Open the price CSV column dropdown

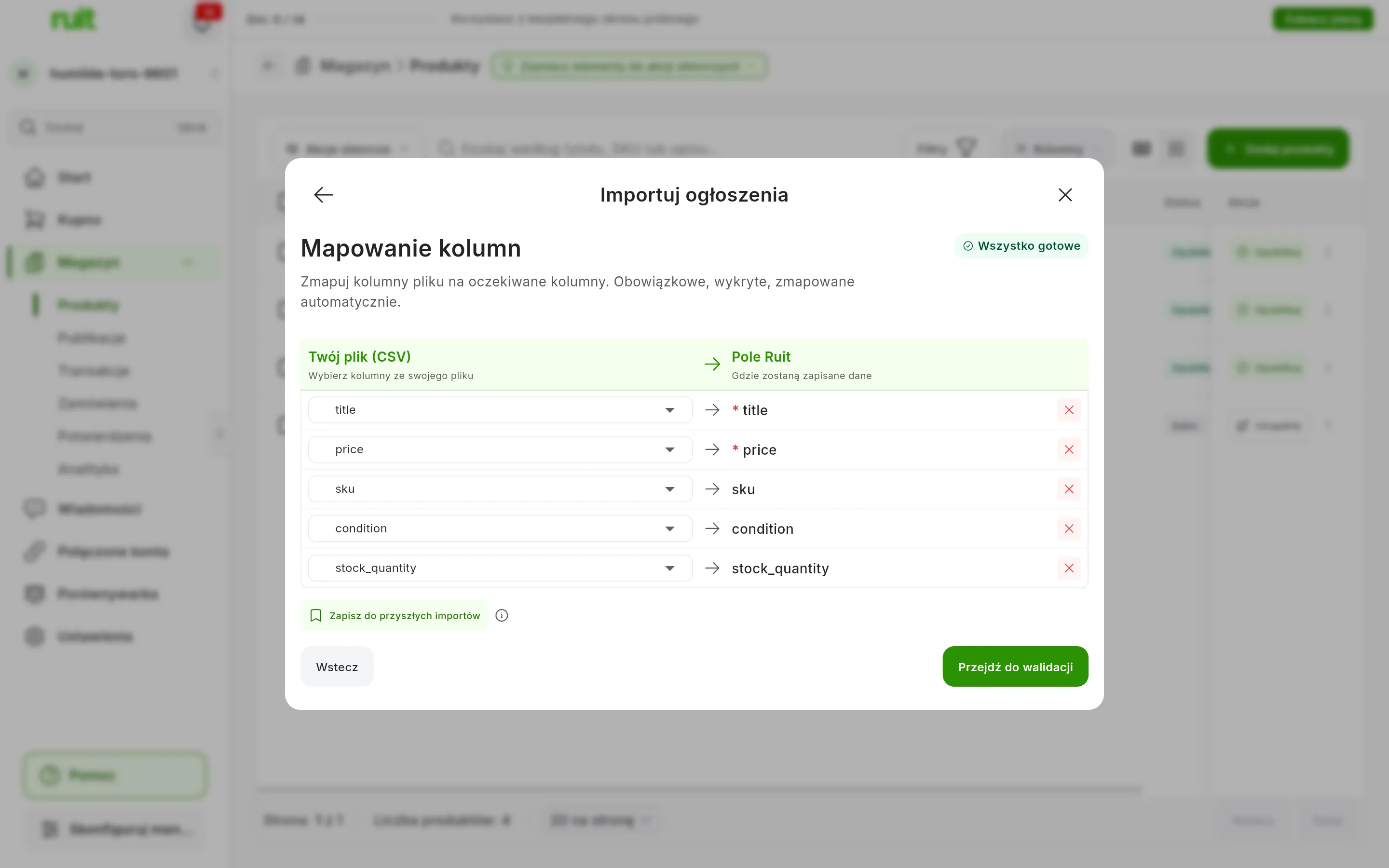500,449
